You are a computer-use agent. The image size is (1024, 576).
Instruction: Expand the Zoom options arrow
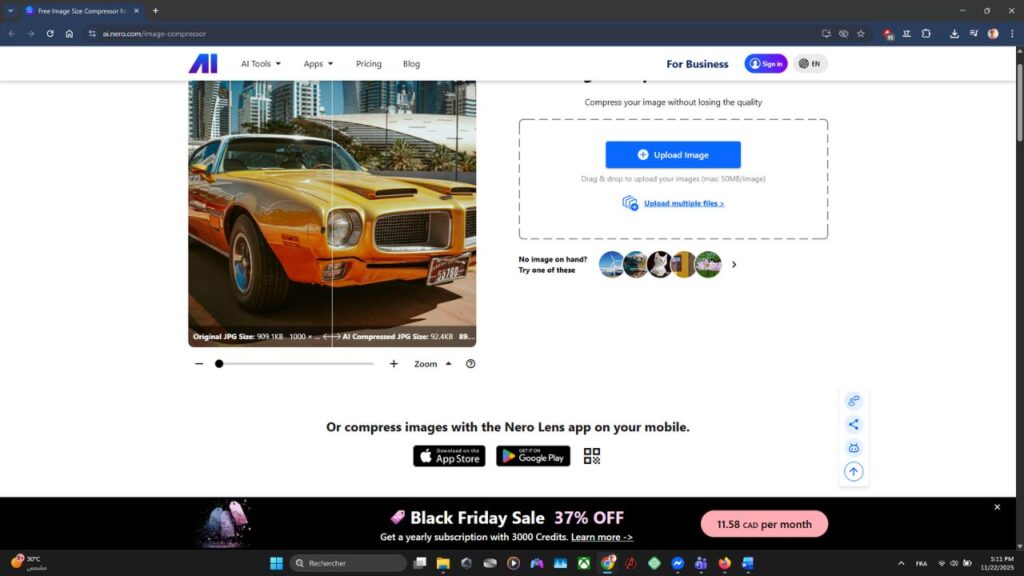pos(448,364)
